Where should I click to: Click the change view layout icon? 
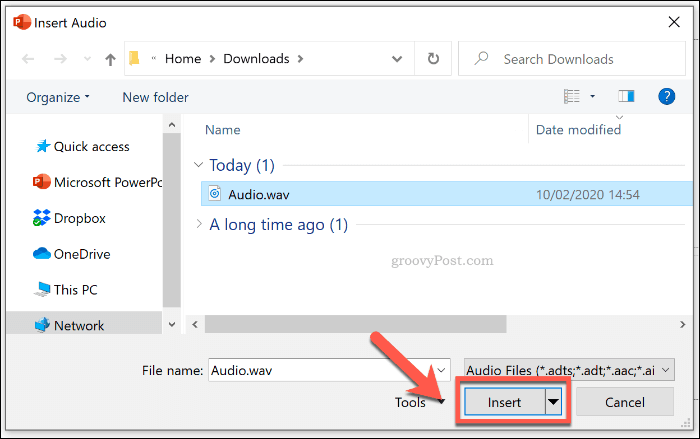point(572,96)
